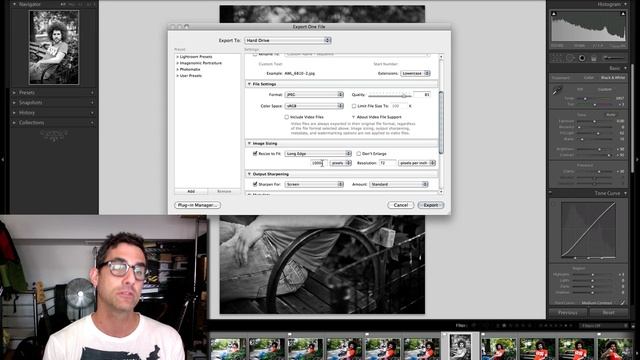The width and height of the screenshot is (640, 360).
Task: Select the spot removal tool icon
Action: pyautogui.click(x=570, y=58)
